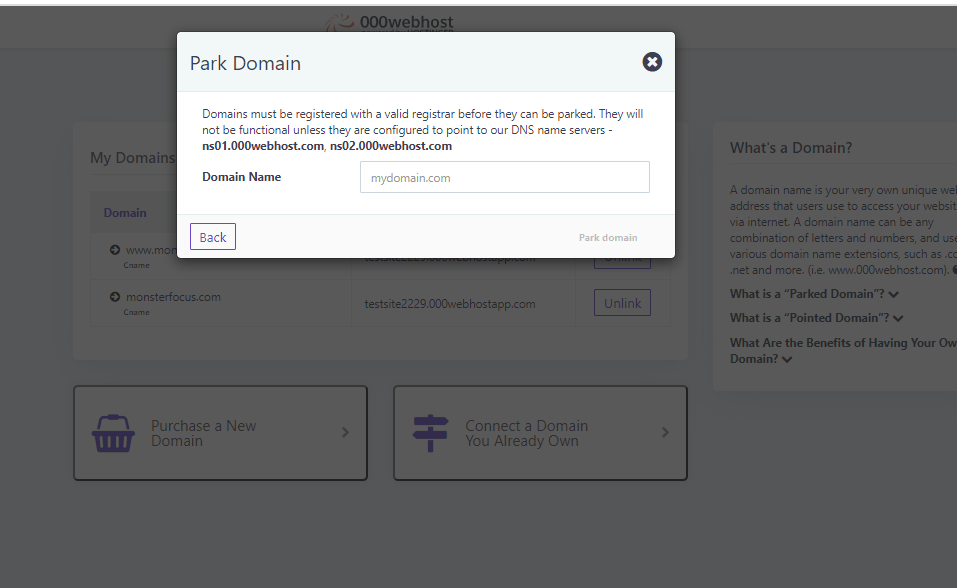Click the signpost icon
This screenshot has width=957, height=588.
click(x=430, y=433)
